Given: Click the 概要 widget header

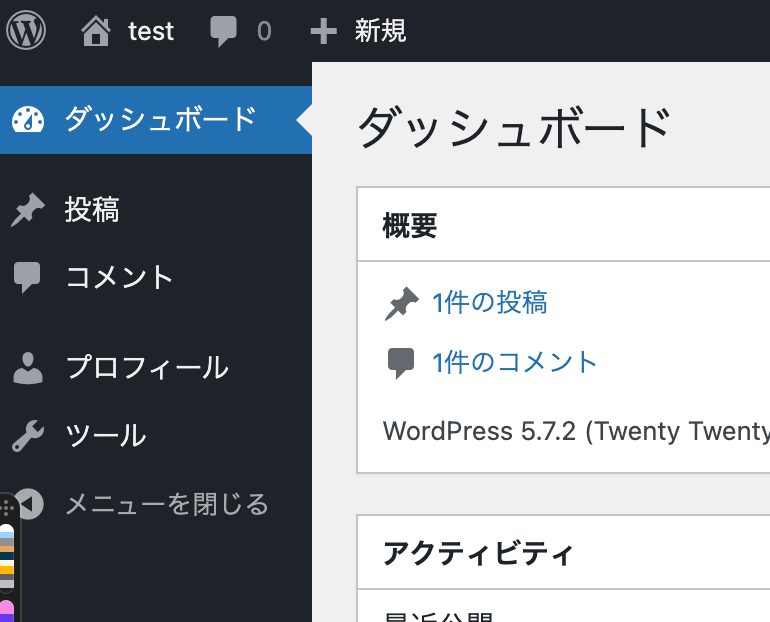Looking at the screenshot, I should pos(563,225).
